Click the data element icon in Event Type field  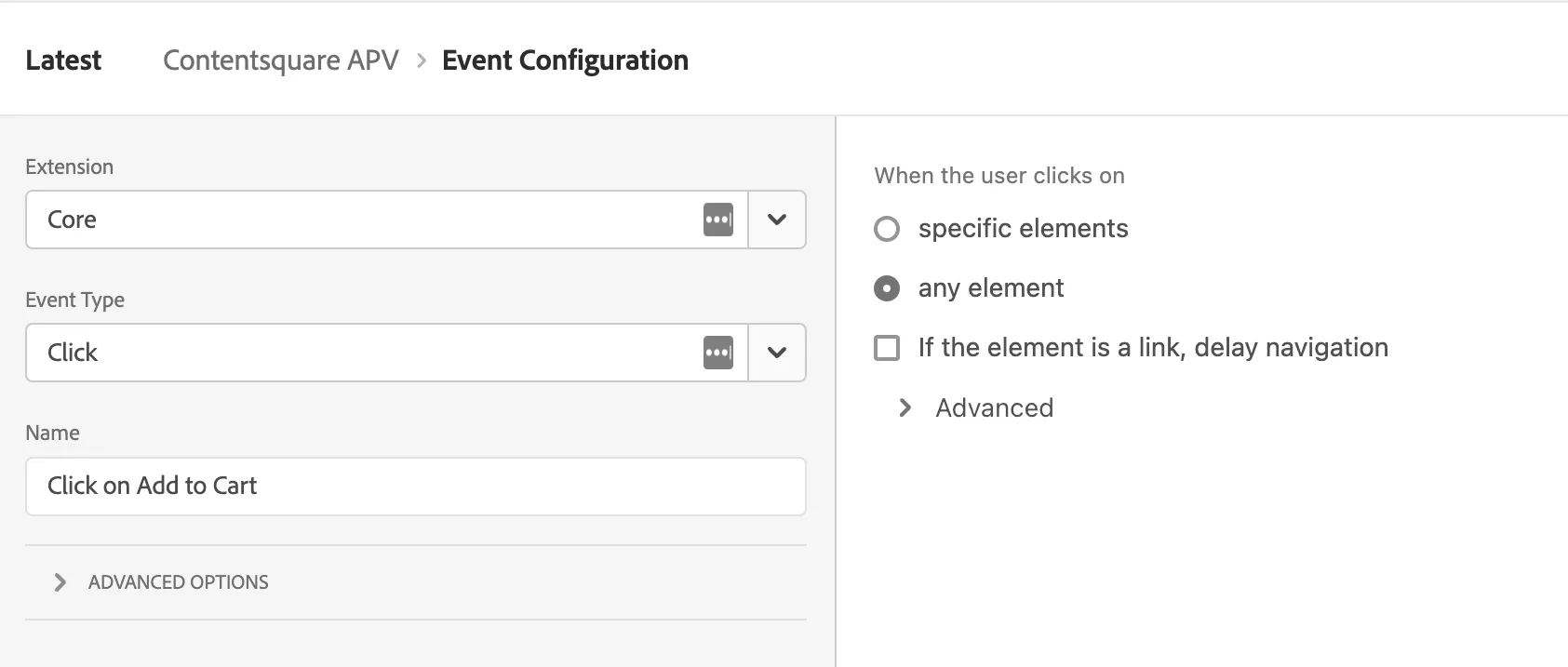pyautogui.click(x=717, y=353)
